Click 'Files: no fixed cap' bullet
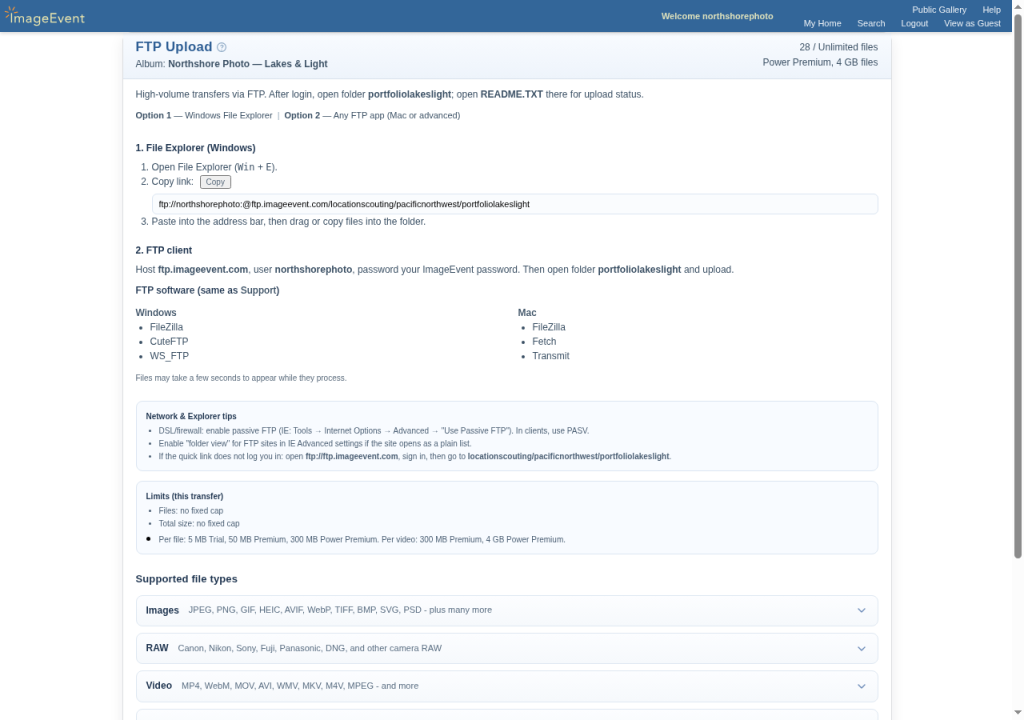 tap(191, 511)
